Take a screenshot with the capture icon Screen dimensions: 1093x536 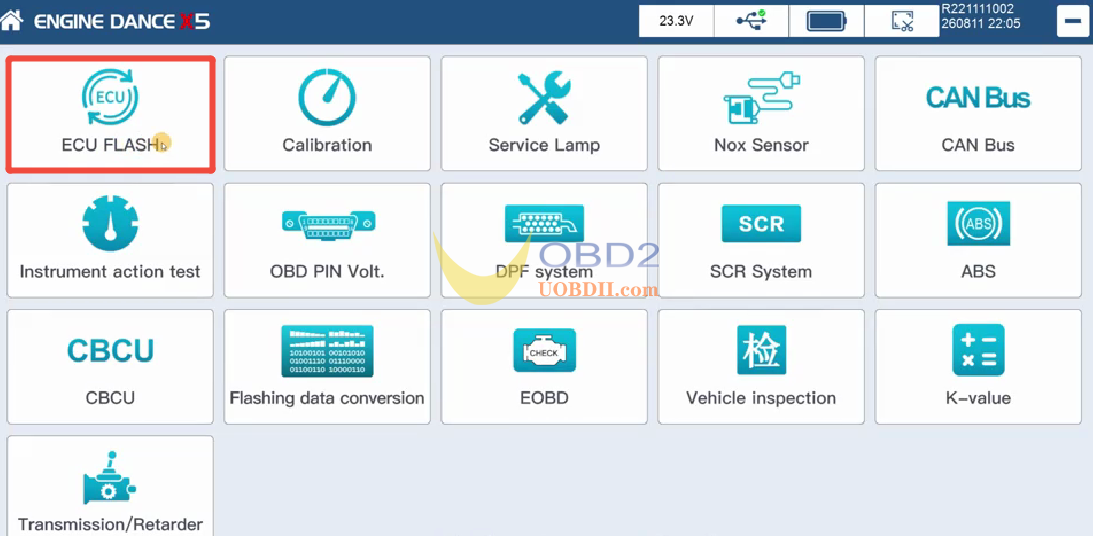(902, 21)
